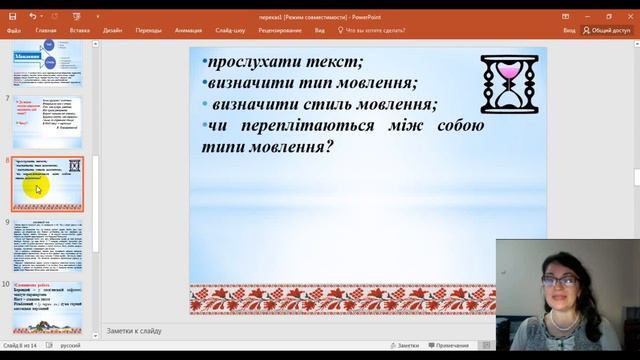Open the Дизайн ribbon tab

(112, 30)
